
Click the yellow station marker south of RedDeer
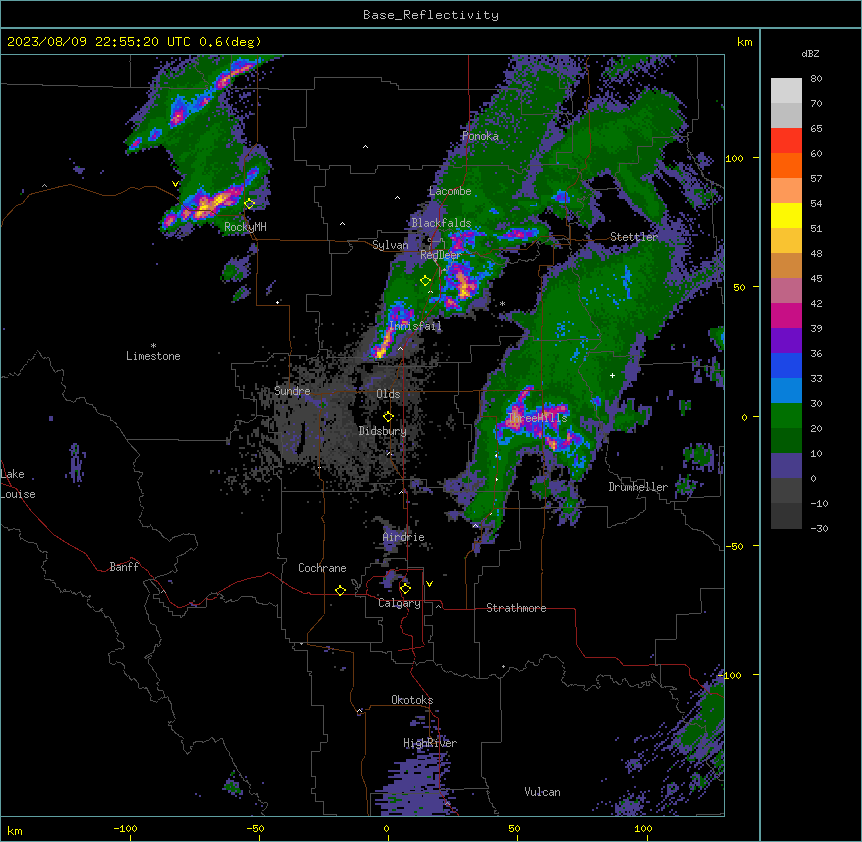(426, 281)
